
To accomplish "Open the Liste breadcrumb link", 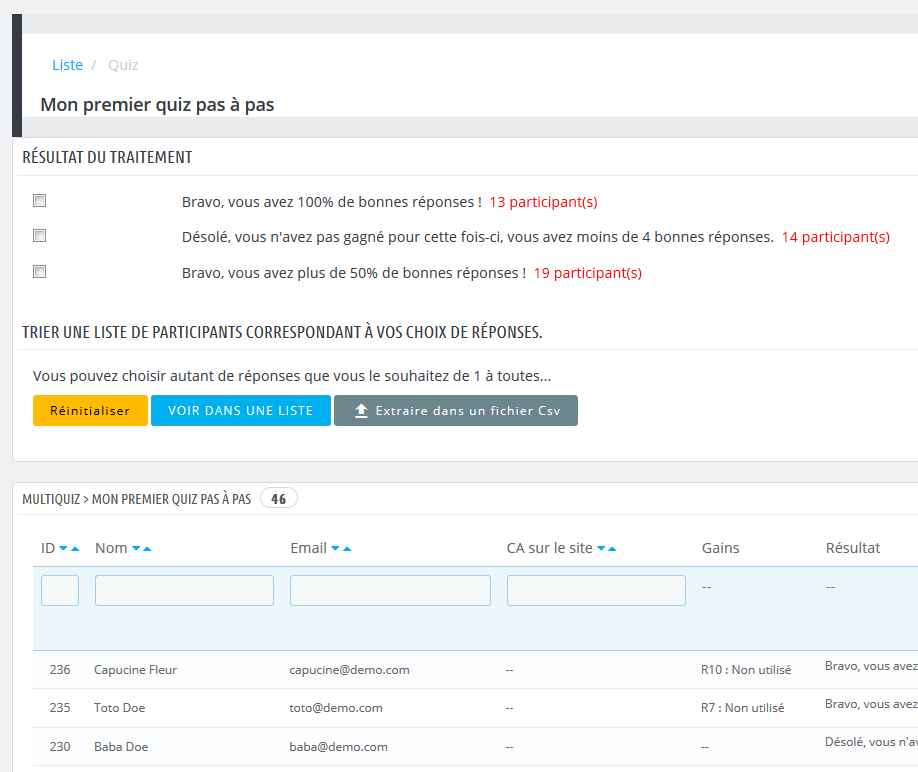I will 67,65.
